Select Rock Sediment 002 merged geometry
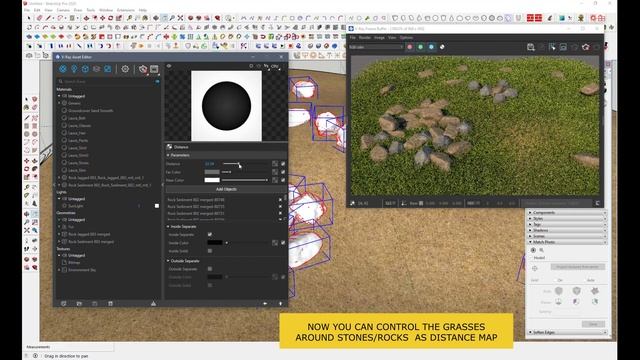Image resolution: width=640 pixels, height=360 pixels. pos(91,242)
